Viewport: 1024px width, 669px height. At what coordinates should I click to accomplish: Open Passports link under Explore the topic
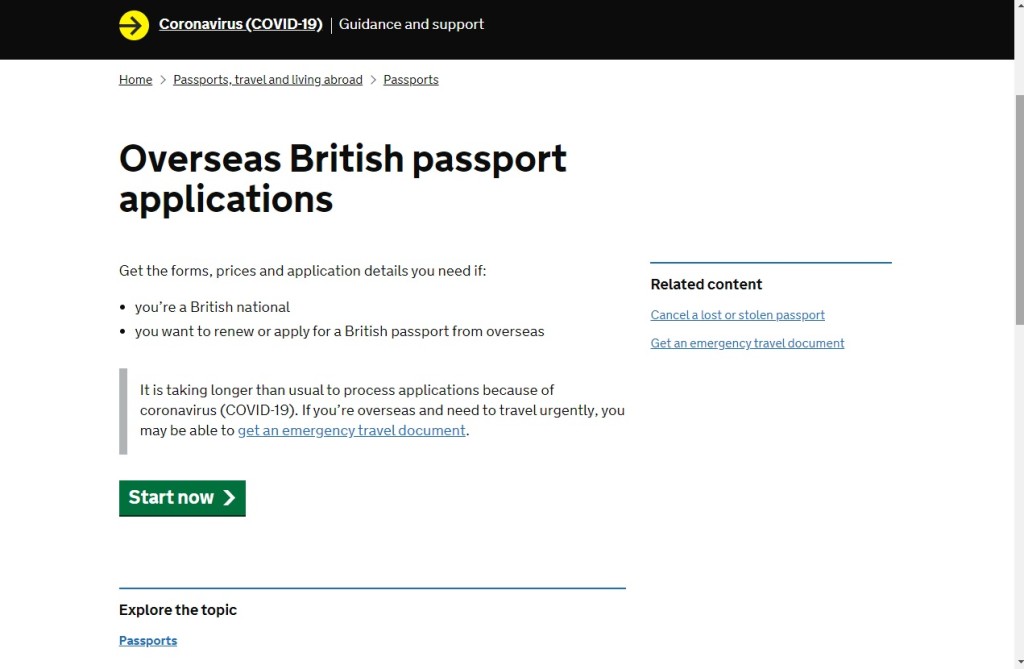pos(148,641)
